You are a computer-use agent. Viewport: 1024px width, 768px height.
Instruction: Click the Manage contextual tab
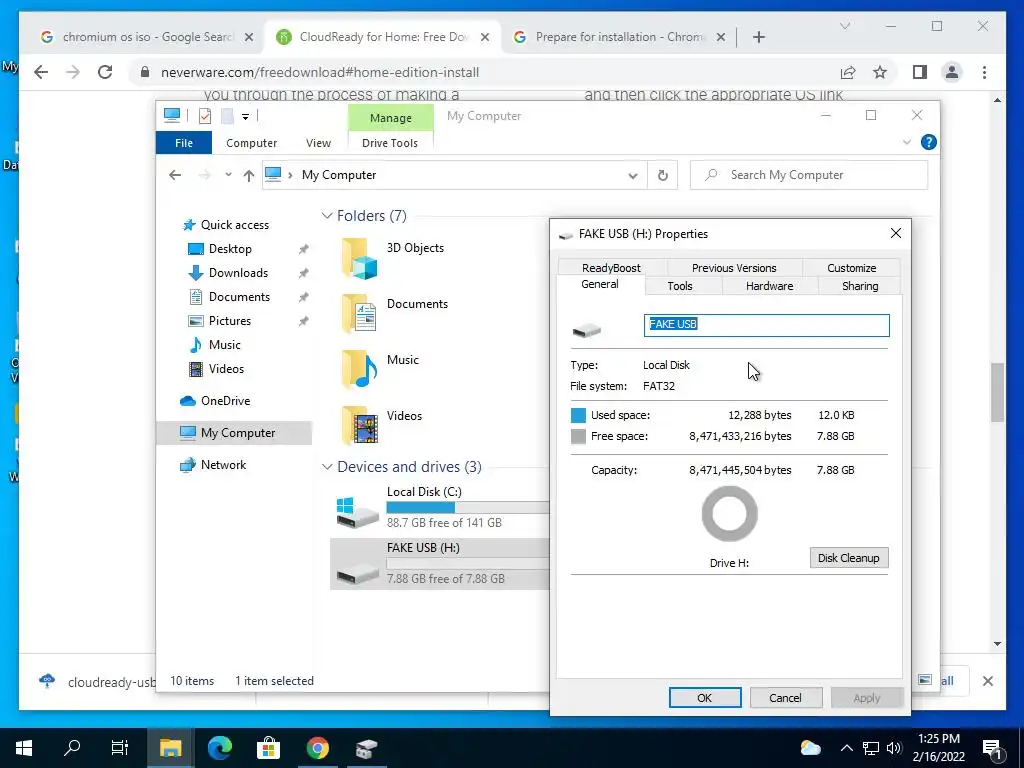391,118
